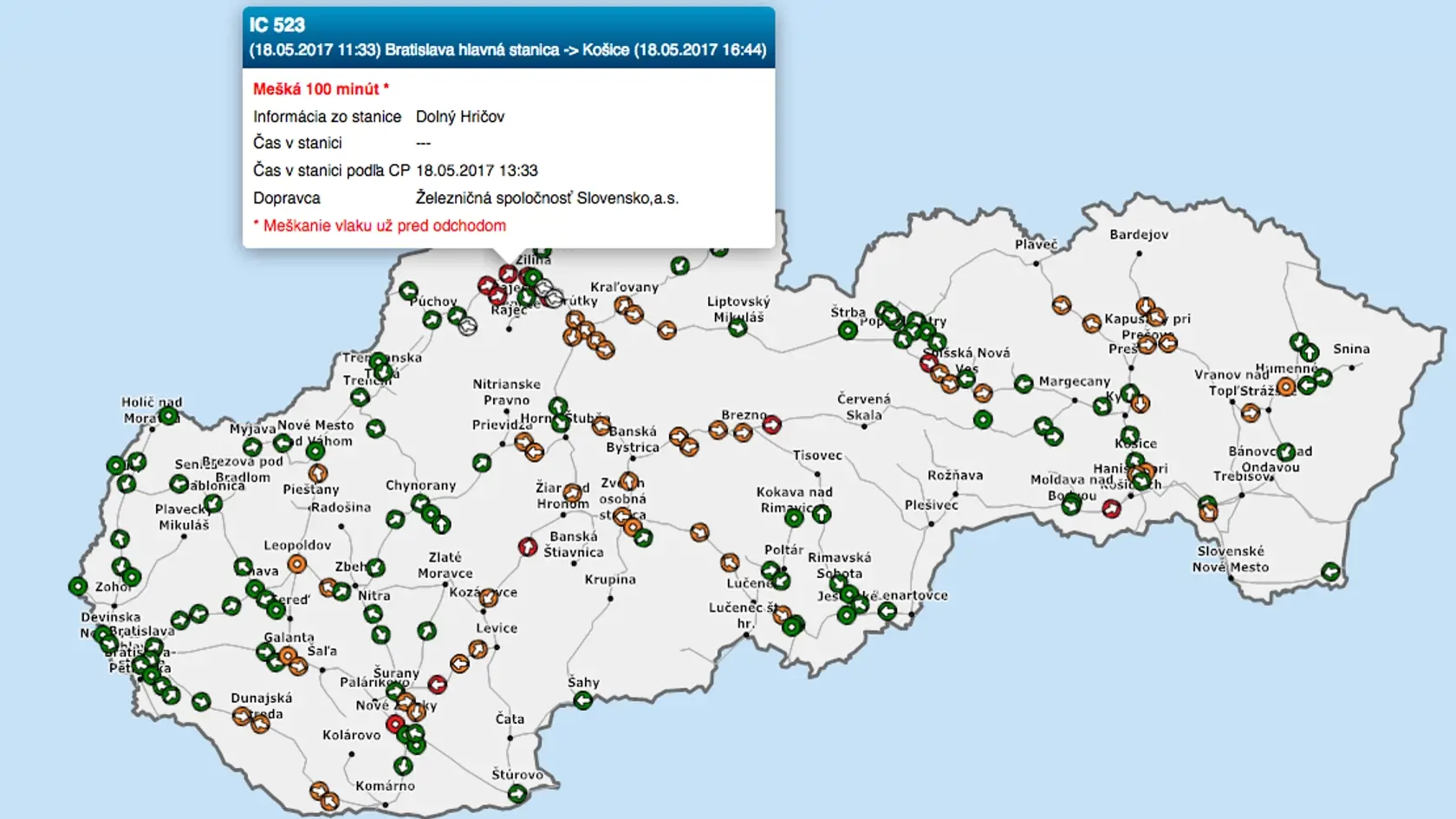1456x819 pixels.
Task: Click the green station marker at Nové Mesto nad Váhom
Action: (x=315, y=451)
